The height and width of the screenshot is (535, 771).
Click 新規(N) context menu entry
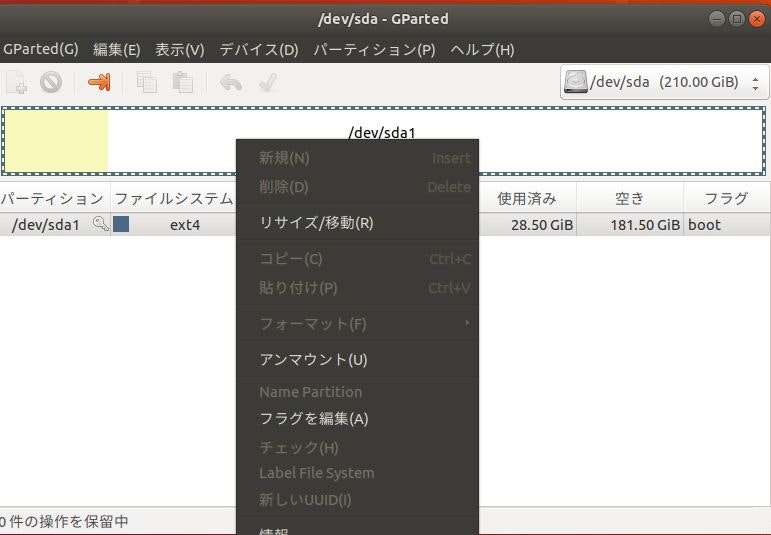point(357,158)
